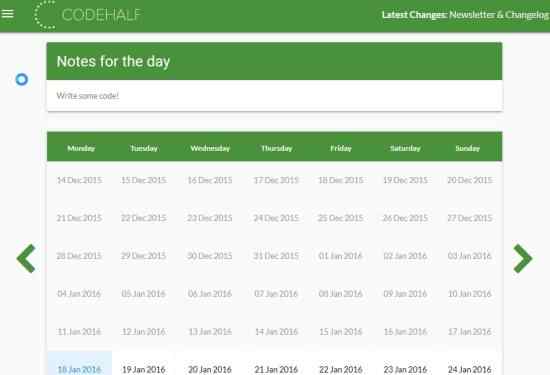Select 06 Jan 2016
Screen dimensions: 550x375
(210, 294)
